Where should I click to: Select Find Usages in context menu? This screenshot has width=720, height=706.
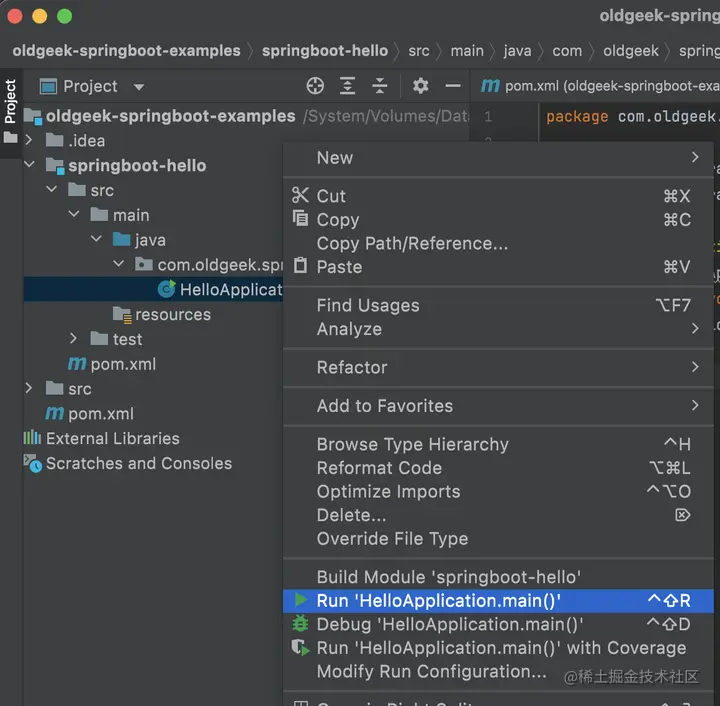(x=498, y=305)
